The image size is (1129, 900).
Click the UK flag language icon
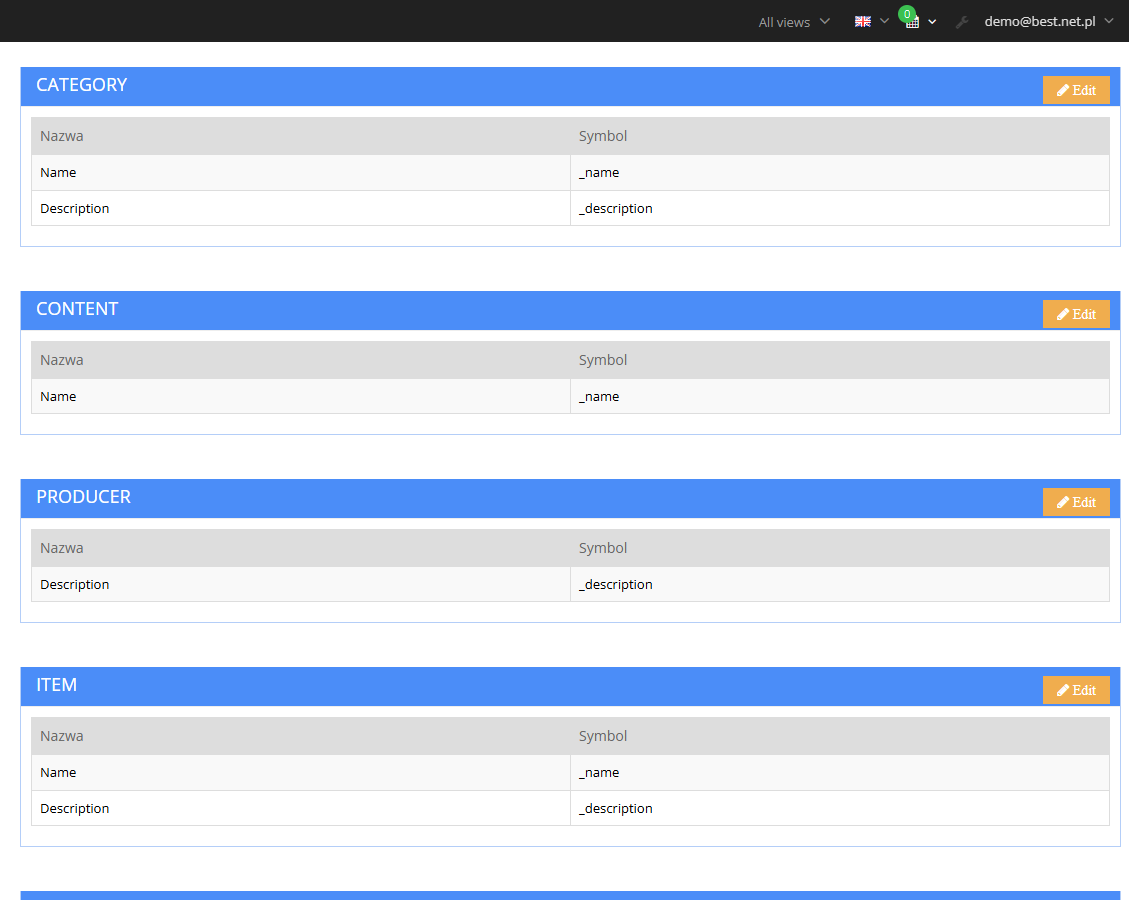tap(863, 22)
